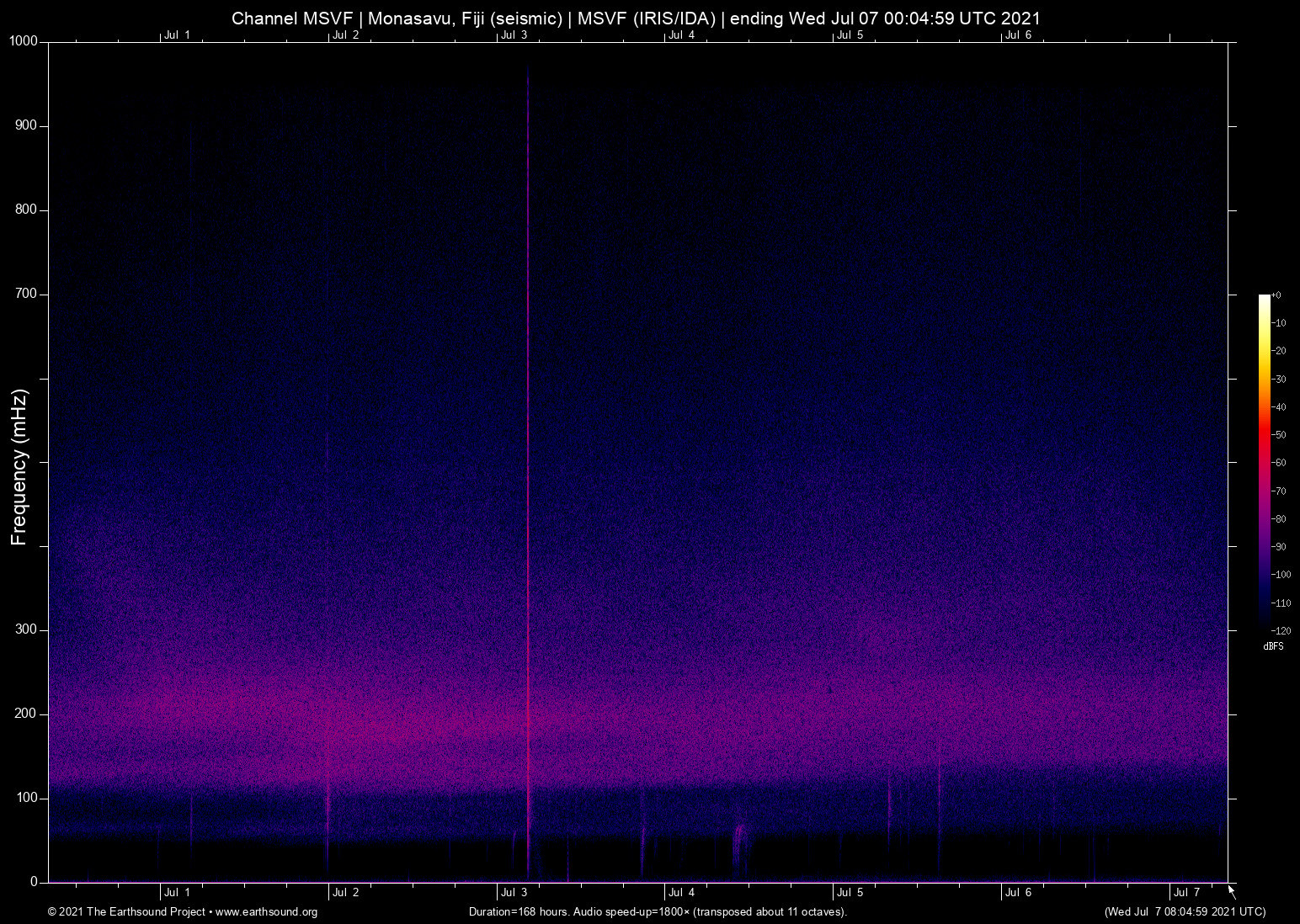Choose "Jul 4" on the top time axis
Screen dimensions: 1300x924
681,35
